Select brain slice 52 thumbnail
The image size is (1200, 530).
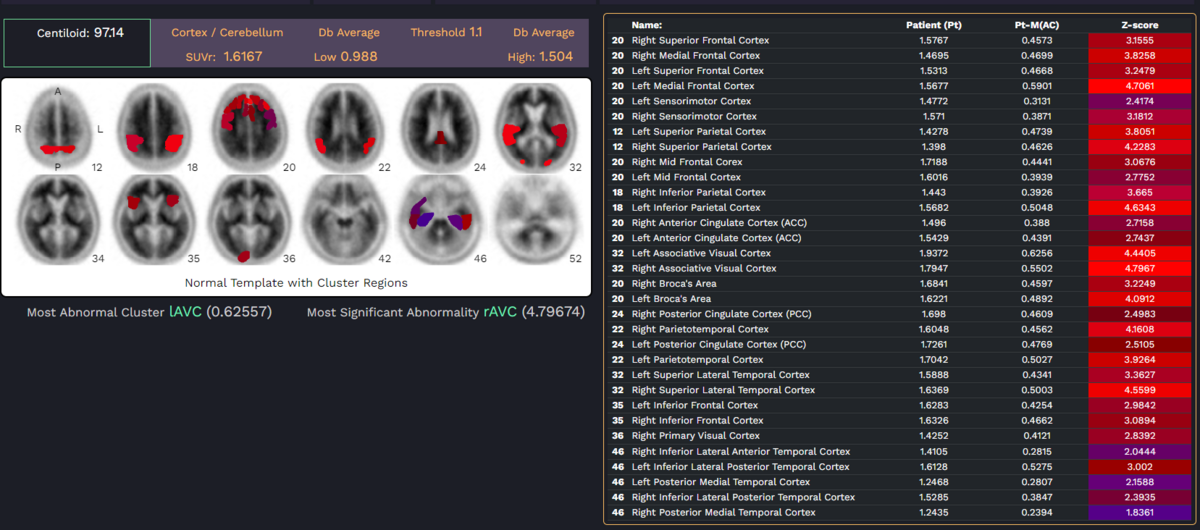(536, 218)
